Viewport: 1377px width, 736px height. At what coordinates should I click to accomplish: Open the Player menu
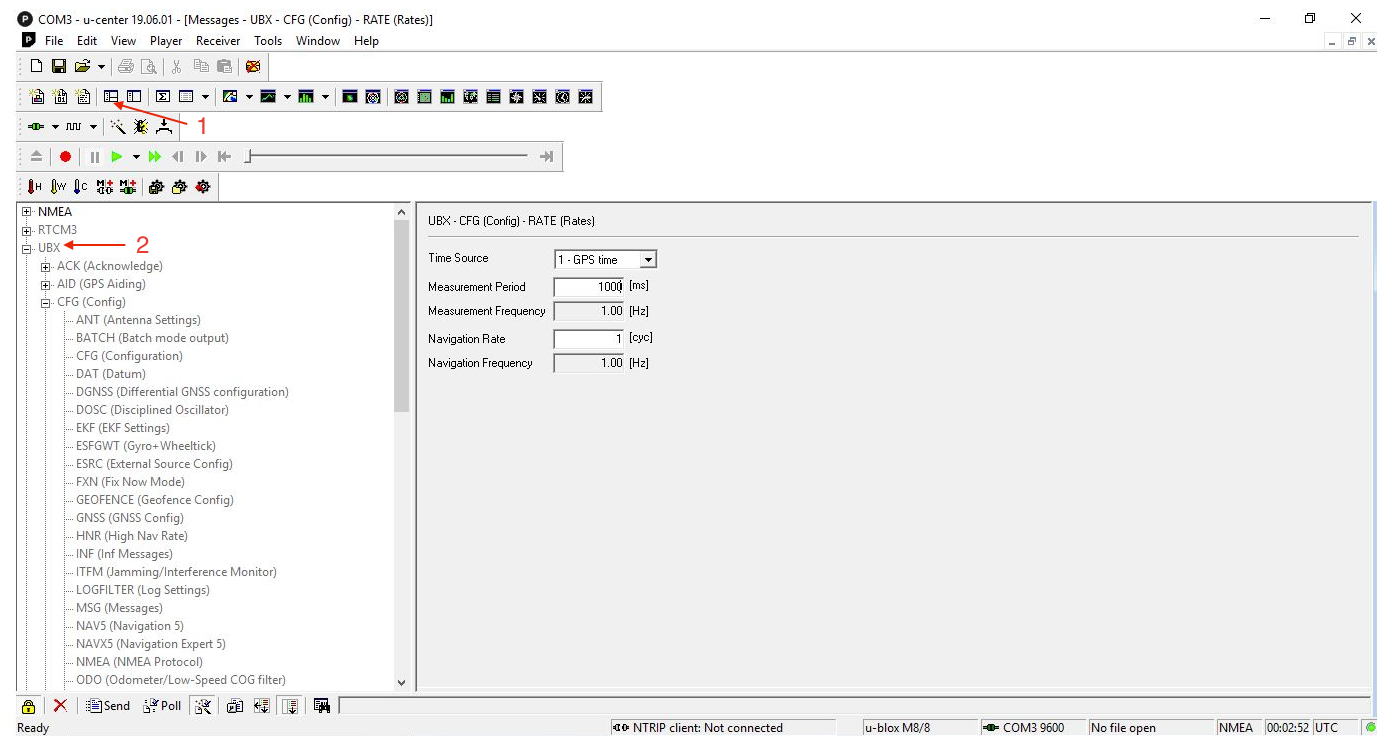166,41
